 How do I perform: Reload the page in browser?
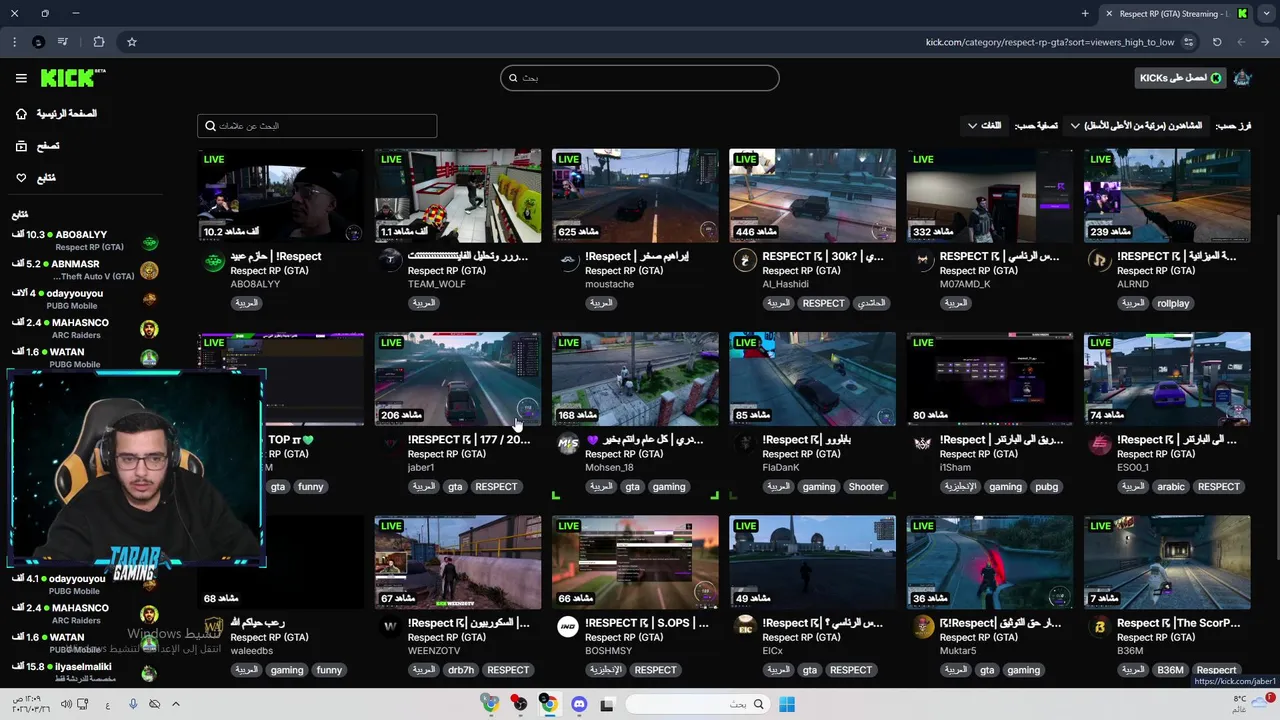point(1217,42)
